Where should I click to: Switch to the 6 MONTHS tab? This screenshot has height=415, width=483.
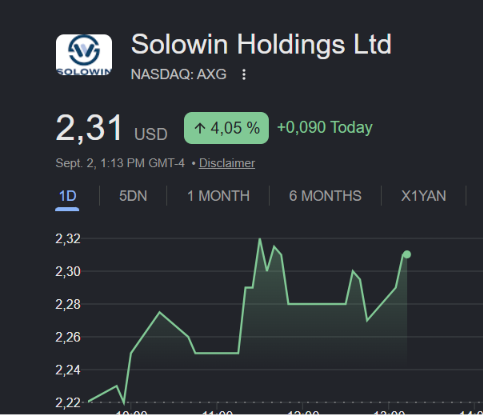(x=325, y=196)
